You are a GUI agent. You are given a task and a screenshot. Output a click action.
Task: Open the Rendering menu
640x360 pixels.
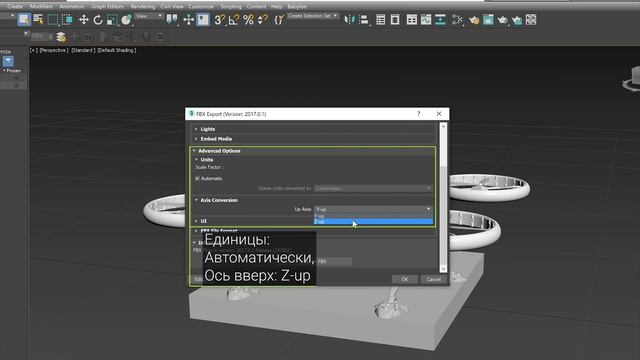tap(142, 7)
